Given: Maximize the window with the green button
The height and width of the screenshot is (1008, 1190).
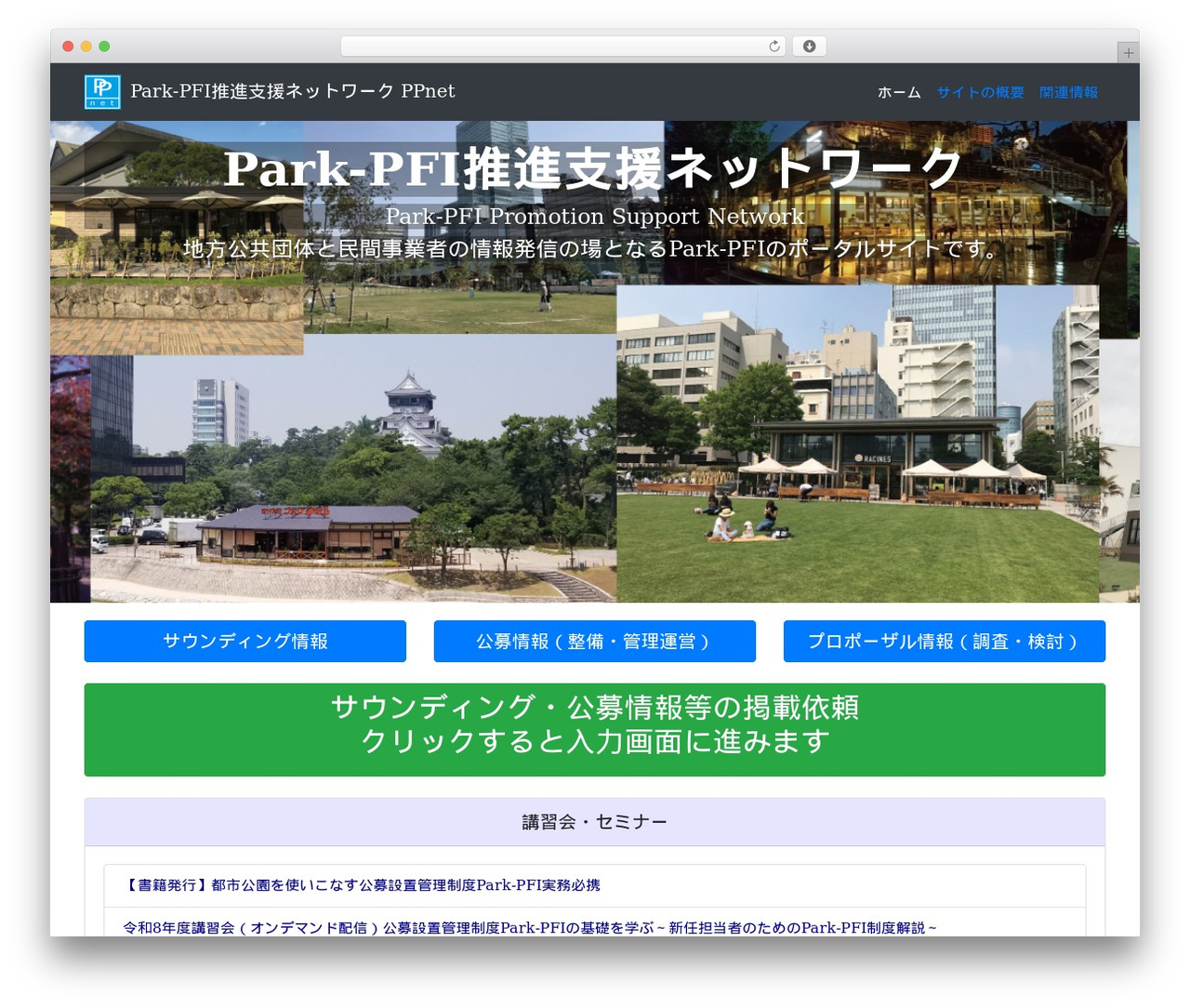Looking at the screenshot, I should tap(104, 46).
